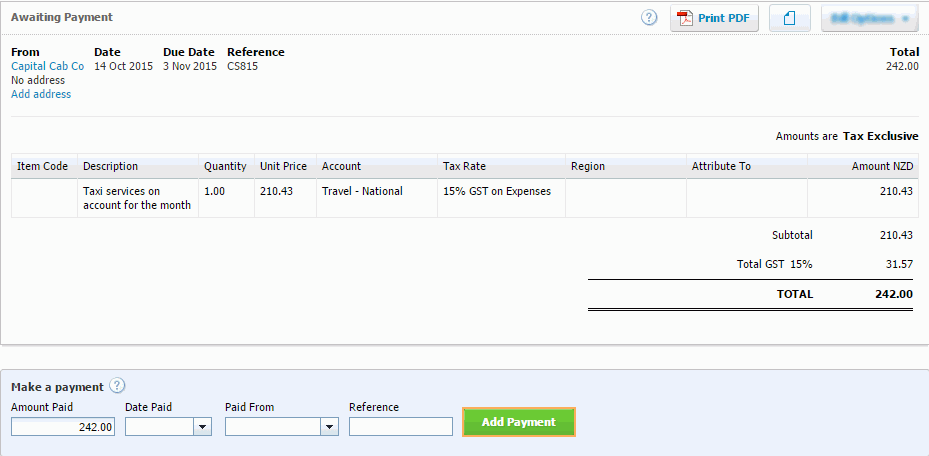The image size is (929, 456).
Task: Click the help icon beside Print PDF
Action: pyautogui.click(x=649, y=18)
